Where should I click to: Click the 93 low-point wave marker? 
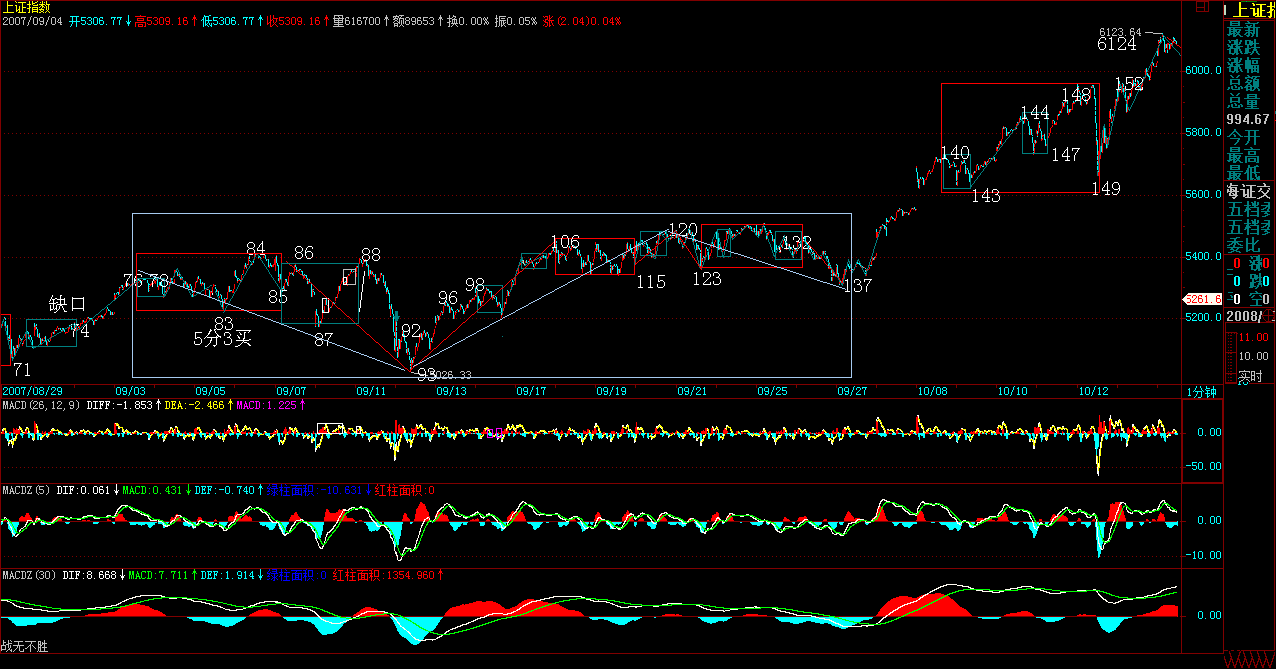[x=427, y=374]
